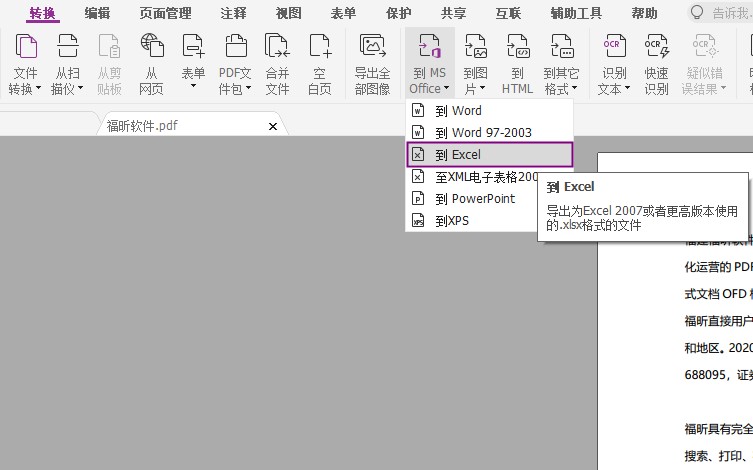Close the 福昕软件.pdf document tab
Screen dimensions: 753x470
tap(273, 126)
